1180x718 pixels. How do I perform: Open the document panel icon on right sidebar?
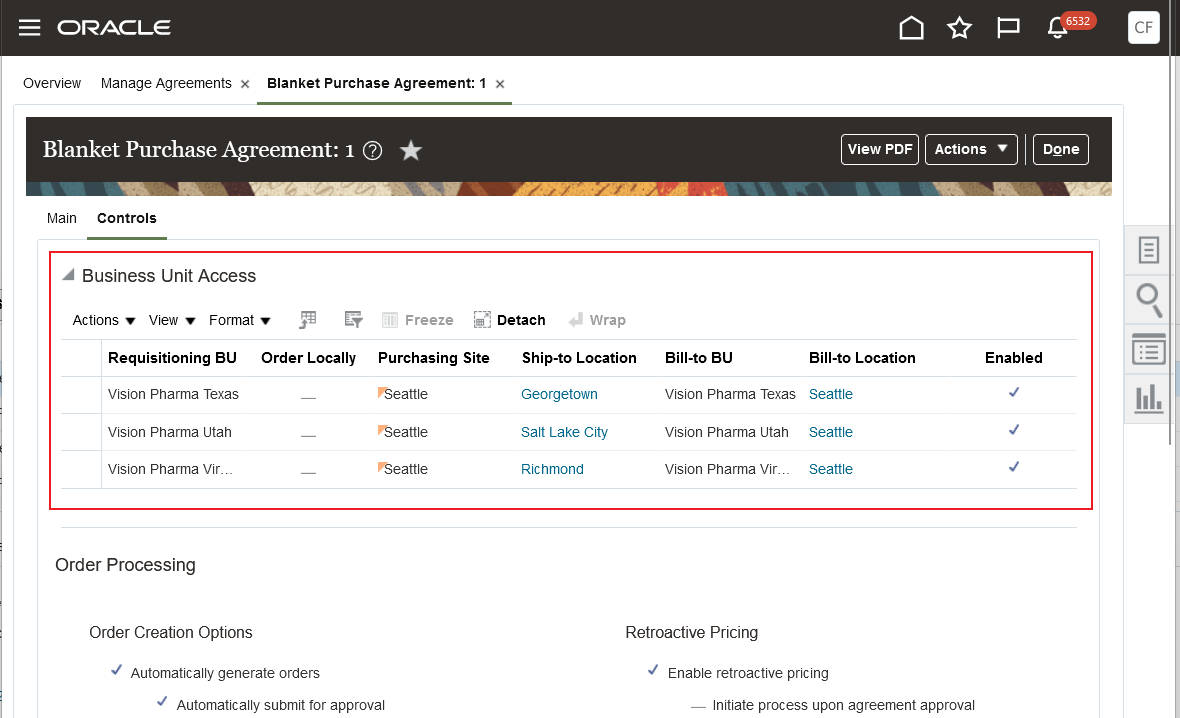tap(1148, 250)
